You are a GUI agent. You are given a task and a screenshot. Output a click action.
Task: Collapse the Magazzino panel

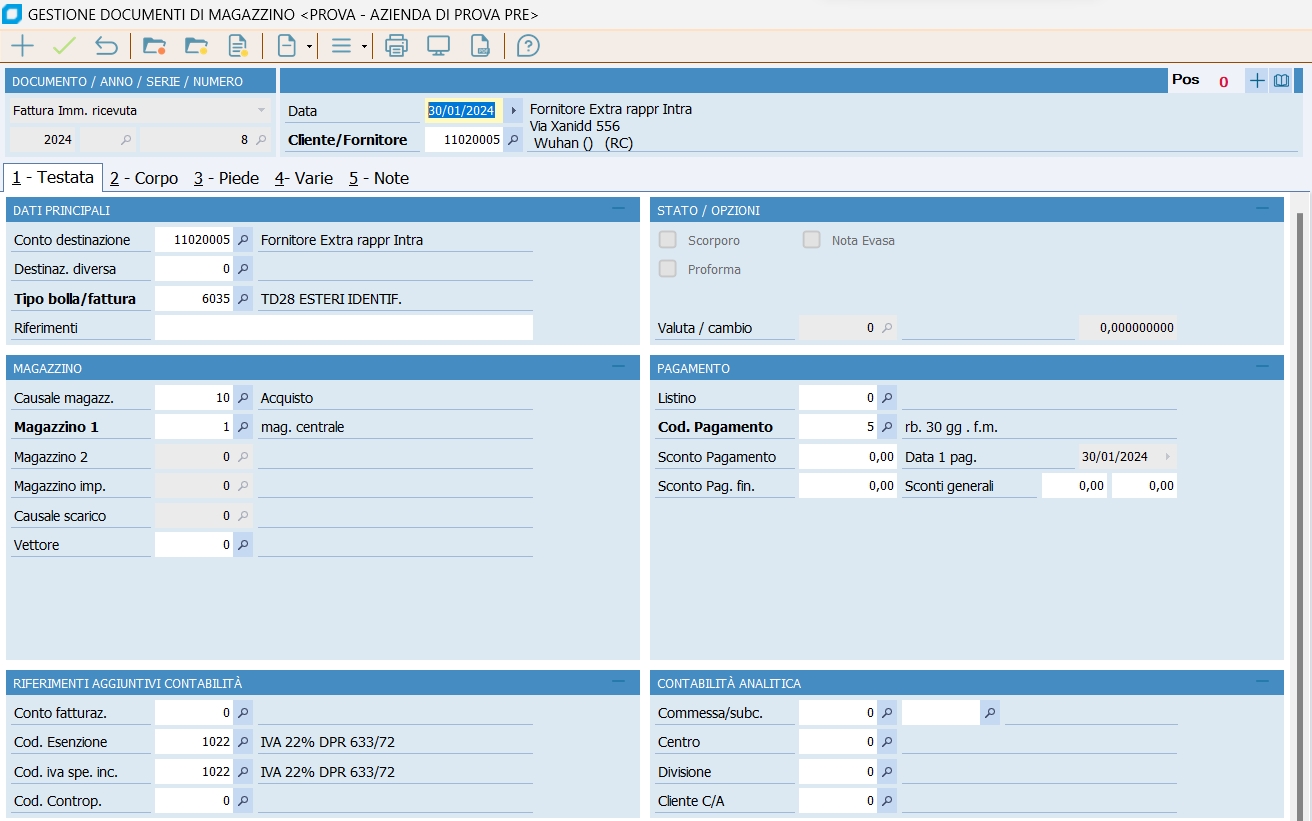pos(619,367)
